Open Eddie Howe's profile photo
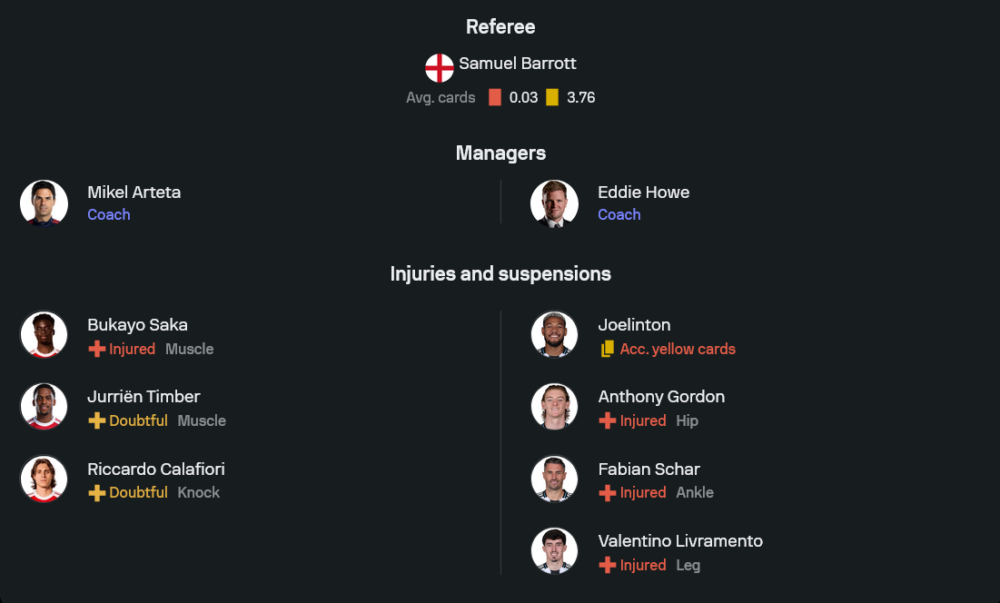This screenshot has height=603, width=1000. [554, 203]
